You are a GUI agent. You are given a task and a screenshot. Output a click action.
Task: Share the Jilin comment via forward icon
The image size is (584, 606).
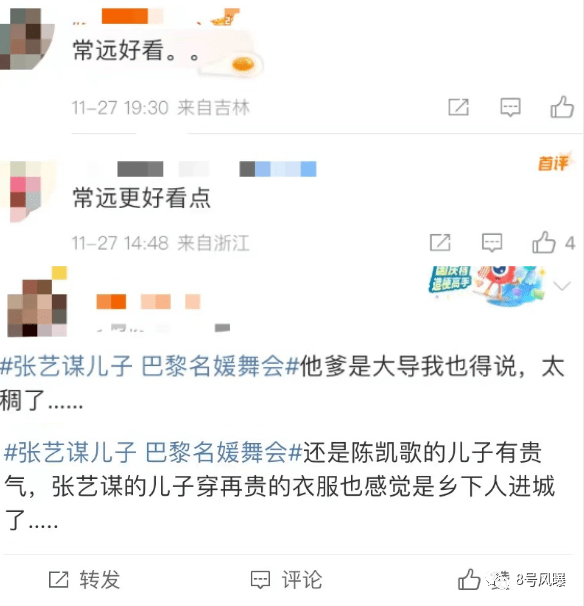[458, 107]
